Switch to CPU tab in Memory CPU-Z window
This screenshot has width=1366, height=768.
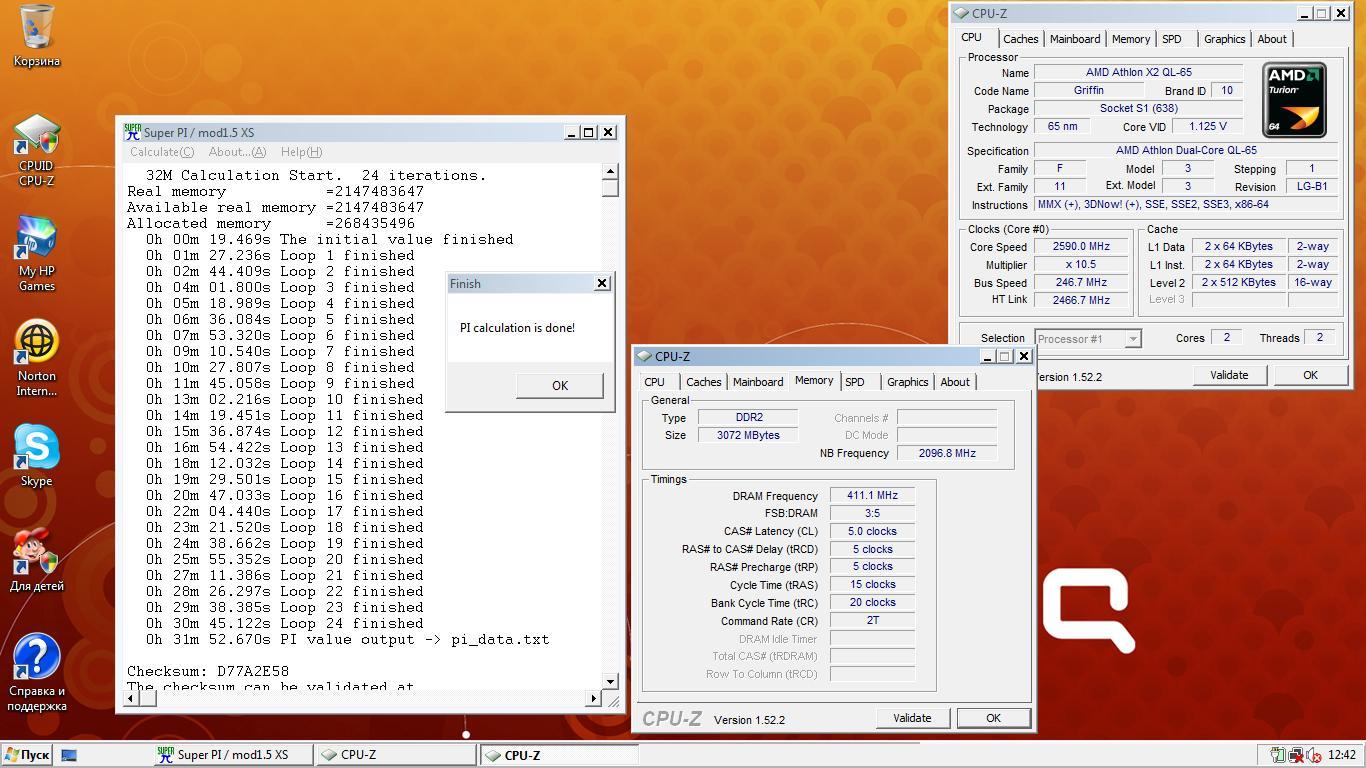click(655, 382)
